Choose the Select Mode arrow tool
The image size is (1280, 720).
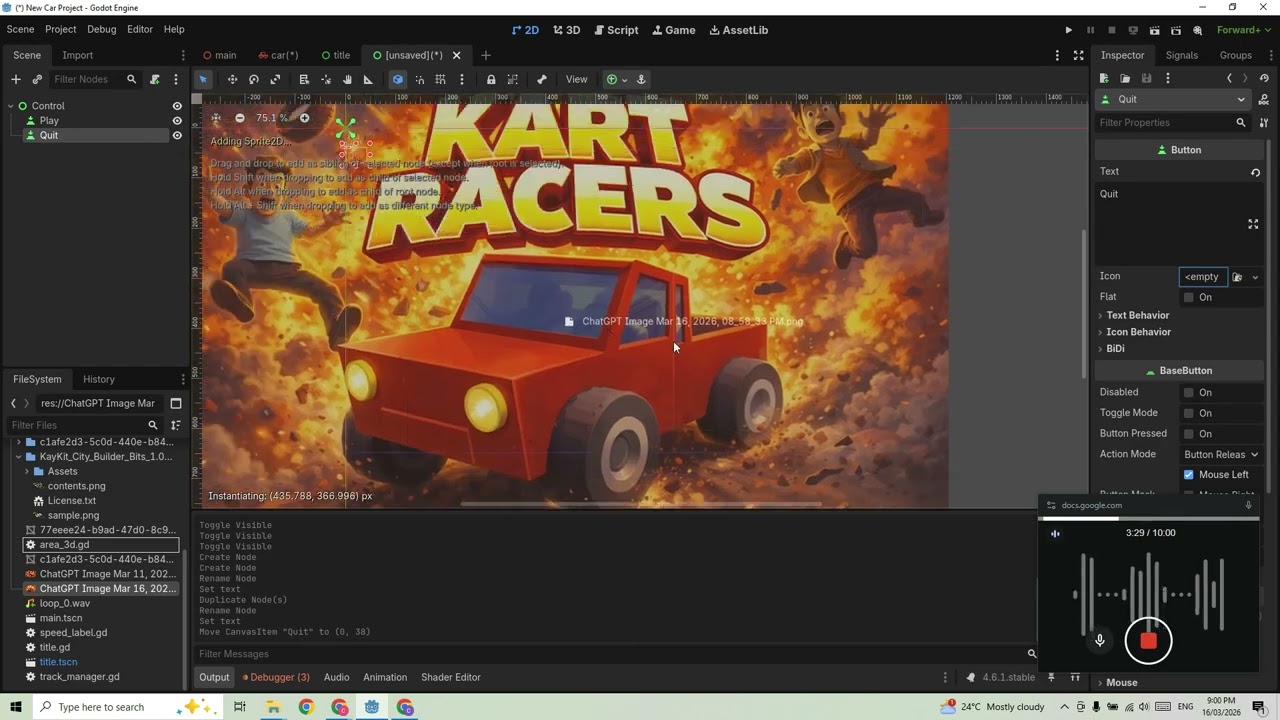[203, 80]
